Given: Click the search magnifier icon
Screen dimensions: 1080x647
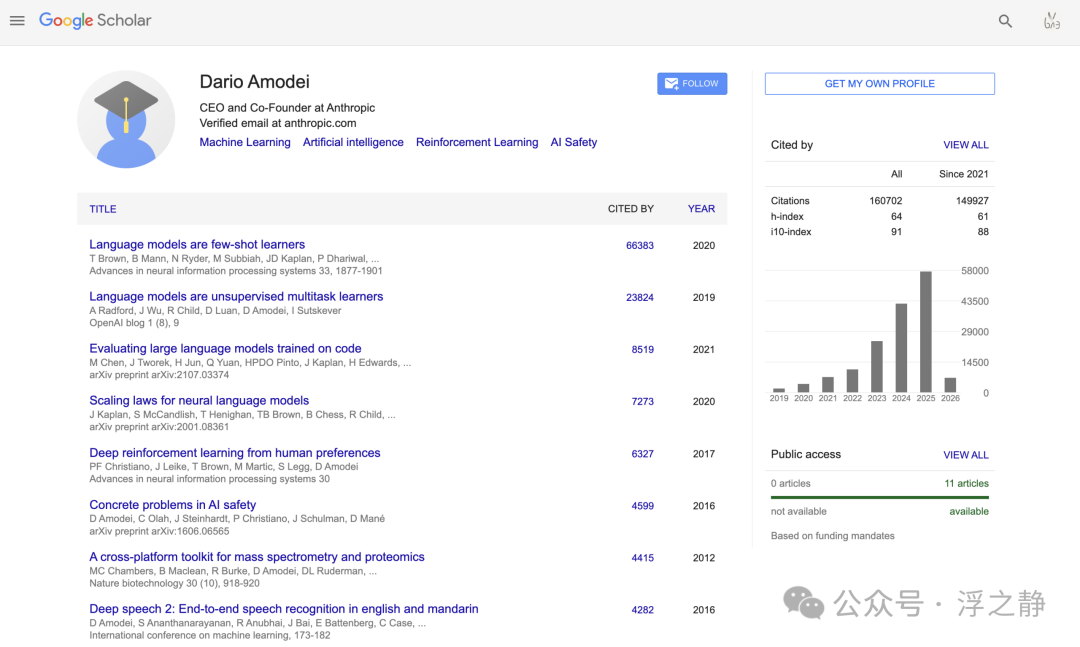Looking at the screenshot, I should [x=1006, y=21].
